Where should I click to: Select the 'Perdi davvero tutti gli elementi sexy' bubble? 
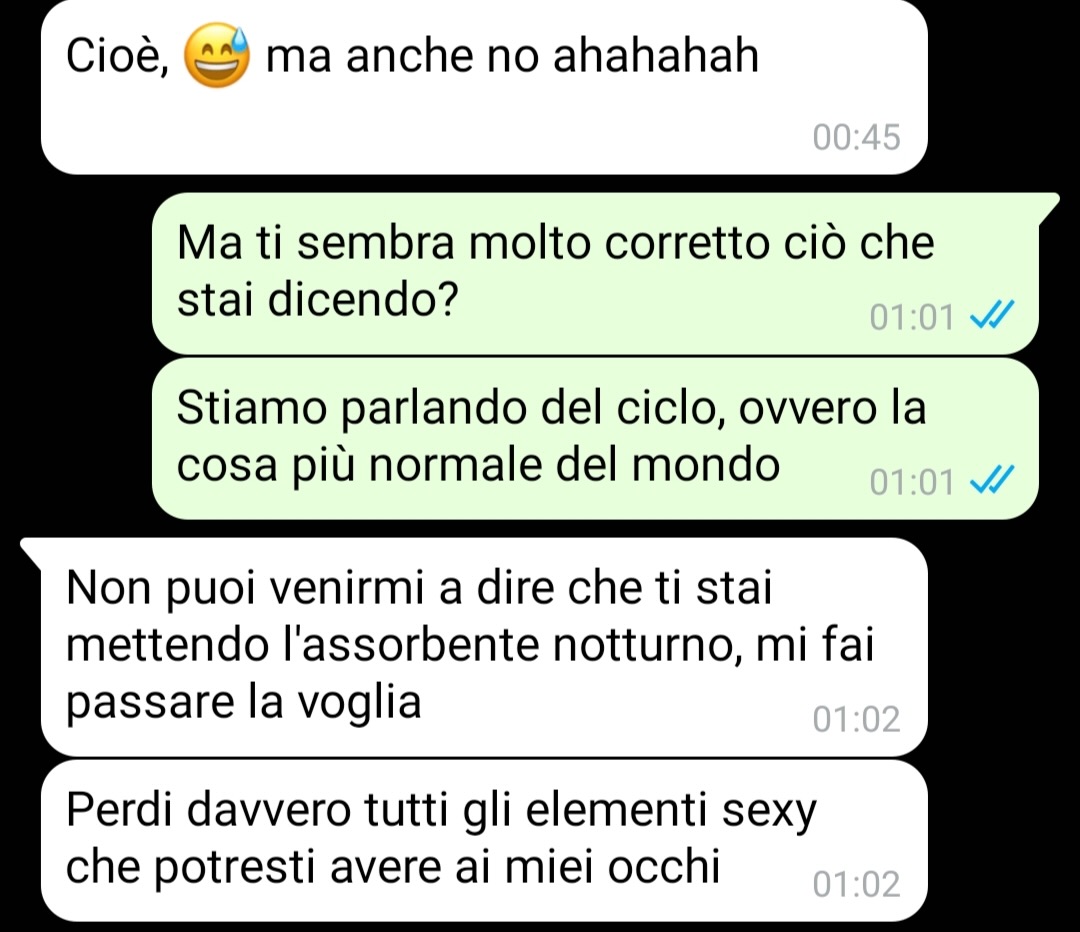[484, 840]
